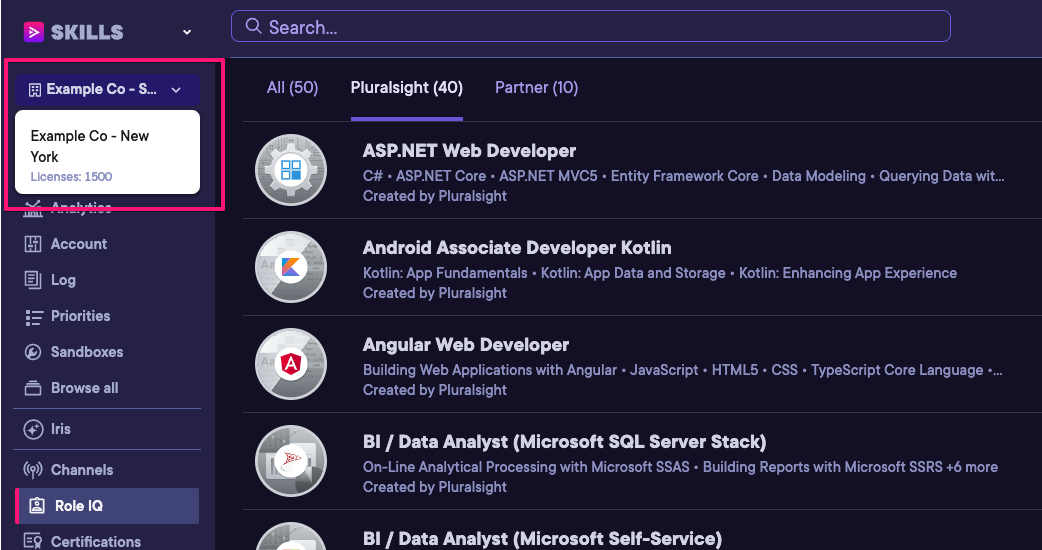The image size is (1042, 550).
Task: Click the Angular Web Developer role badge
Action: pyautogui.click(x=291, y=364)
